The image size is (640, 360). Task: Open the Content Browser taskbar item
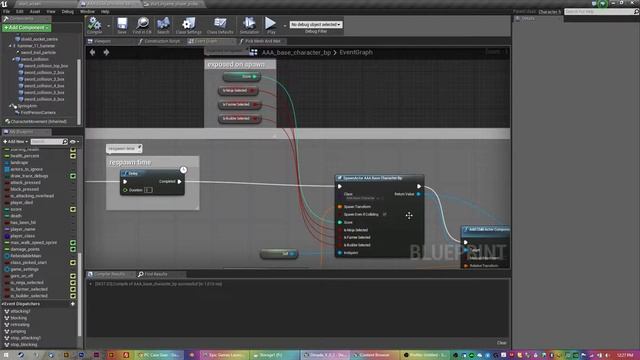click(372, 355)
